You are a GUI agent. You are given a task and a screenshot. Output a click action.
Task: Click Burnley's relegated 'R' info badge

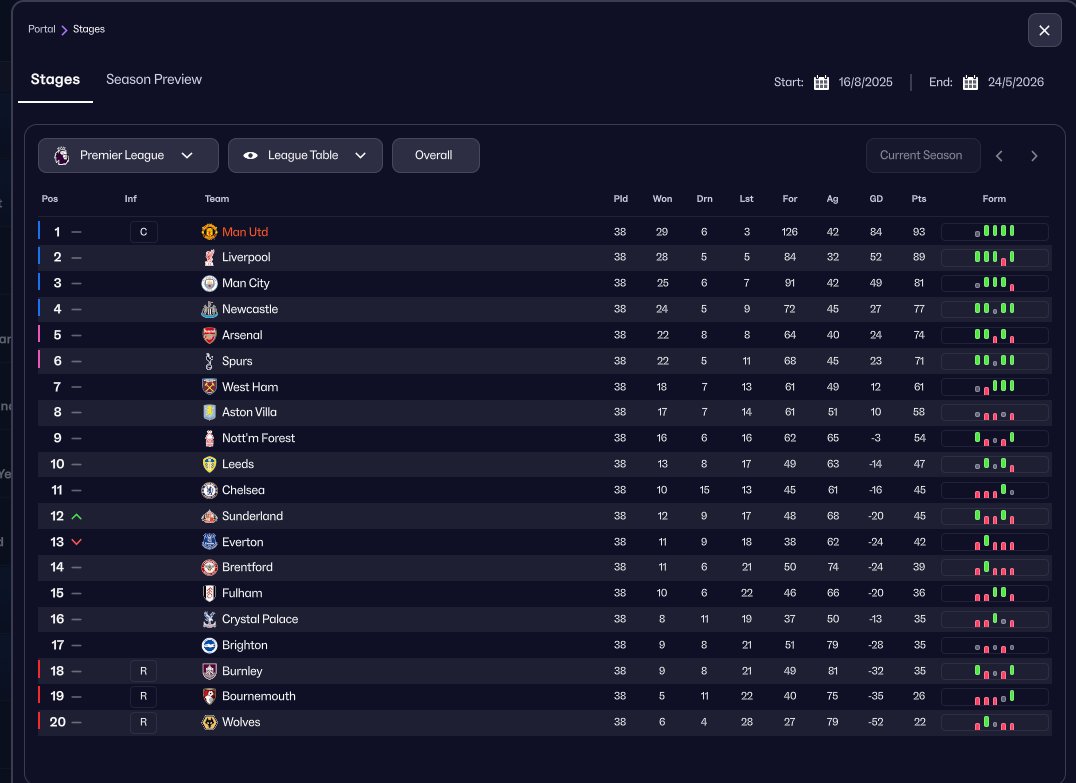click(143, 671)
